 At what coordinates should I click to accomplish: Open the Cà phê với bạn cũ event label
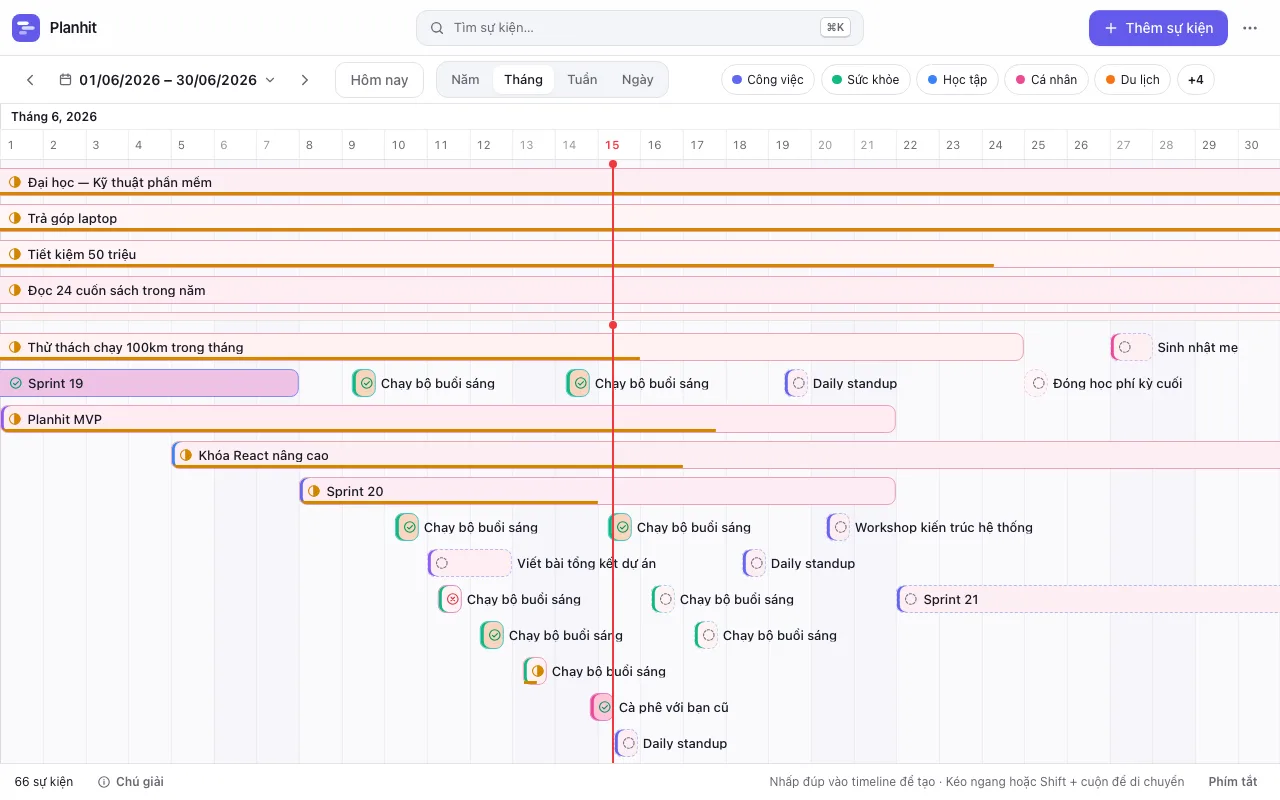673,707
